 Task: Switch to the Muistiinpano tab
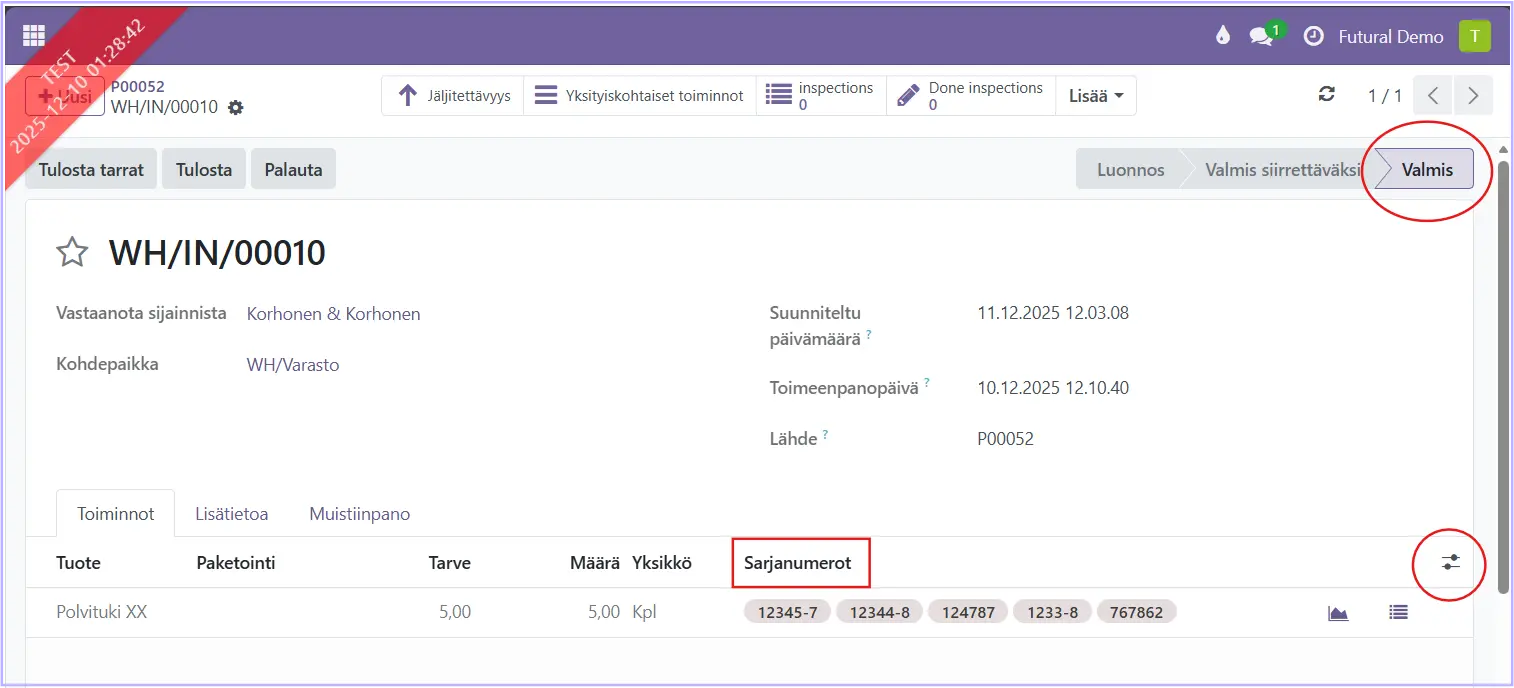click(x=359, y=514)
